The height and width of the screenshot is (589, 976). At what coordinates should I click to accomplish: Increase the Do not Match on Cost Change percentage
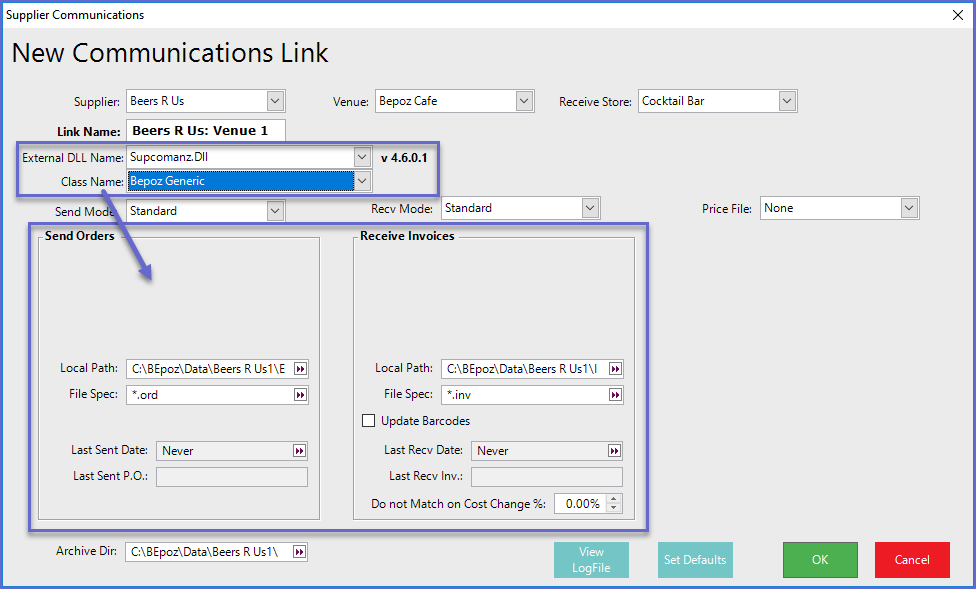click(614, 499)
